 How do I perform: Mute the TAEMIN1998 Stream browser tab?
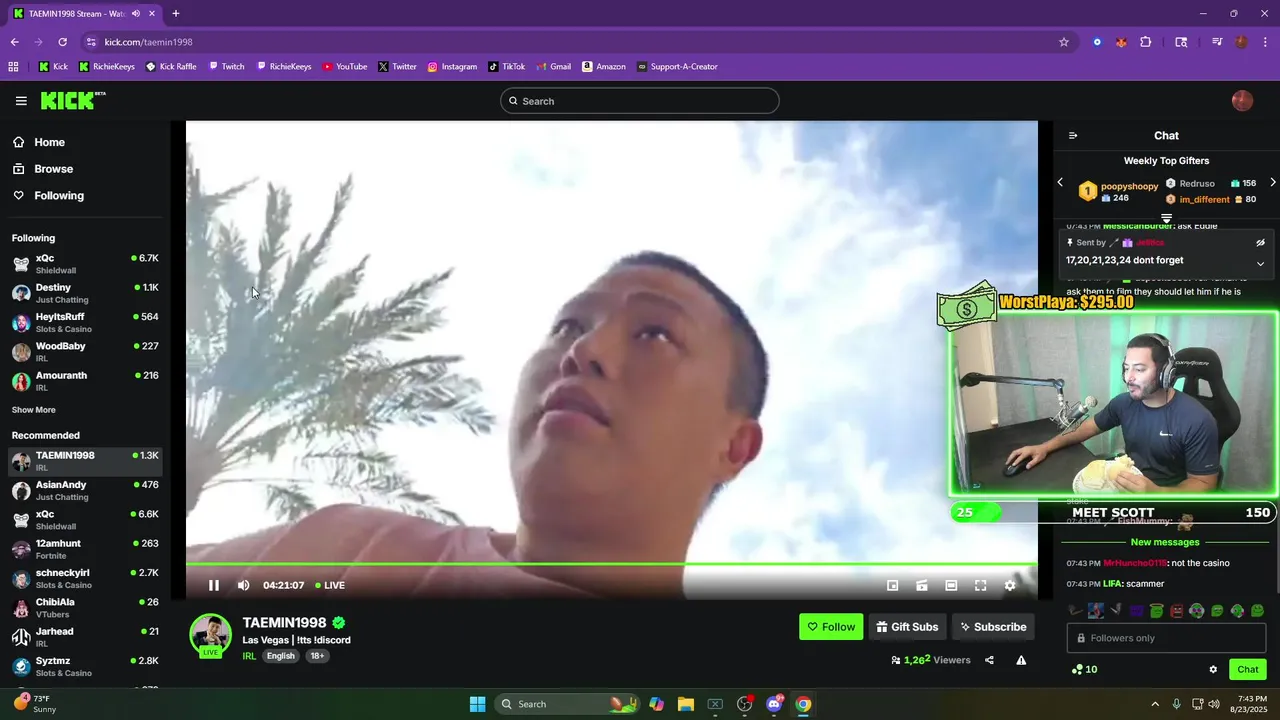click(x=135, y=14)
